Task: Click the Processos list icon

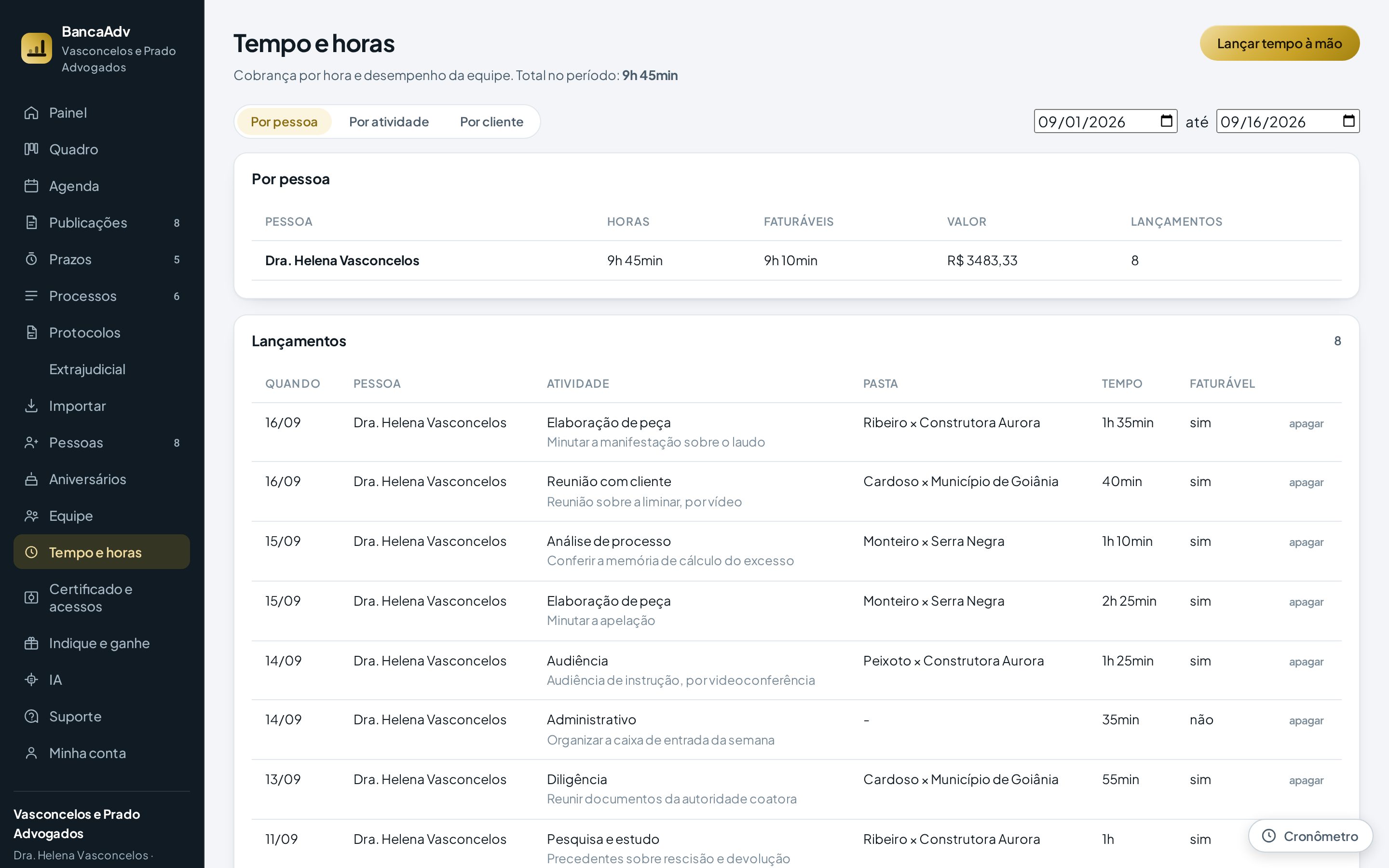Action: tap(31, 296)
